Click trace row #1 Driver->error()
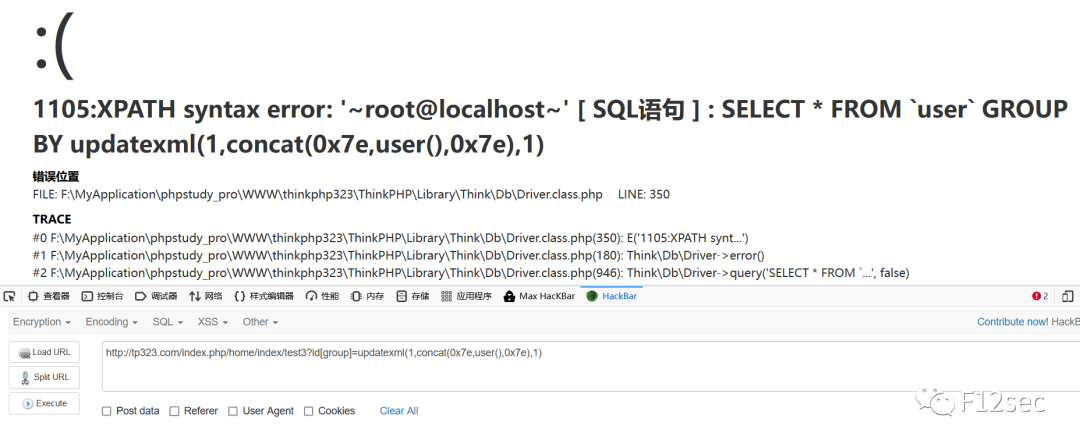The height and width of the screenshot is (447, 1080). point(399,256)
